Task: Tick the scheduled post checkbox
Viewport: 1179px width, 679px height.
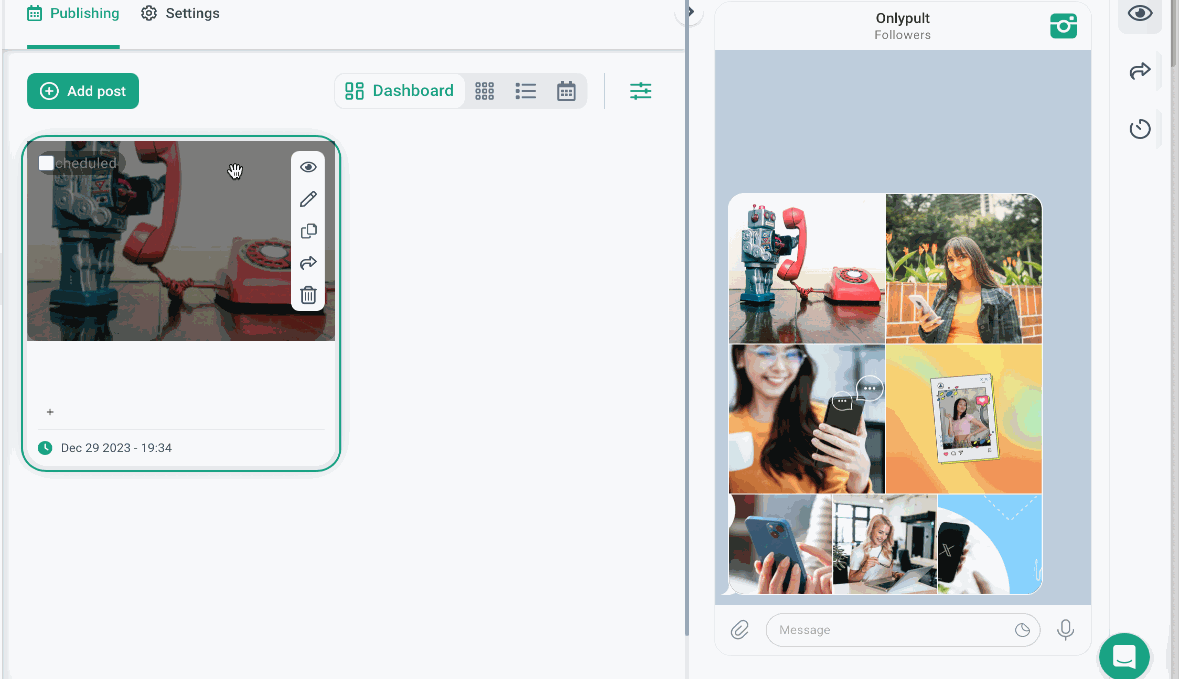Action: pos(46,163)
